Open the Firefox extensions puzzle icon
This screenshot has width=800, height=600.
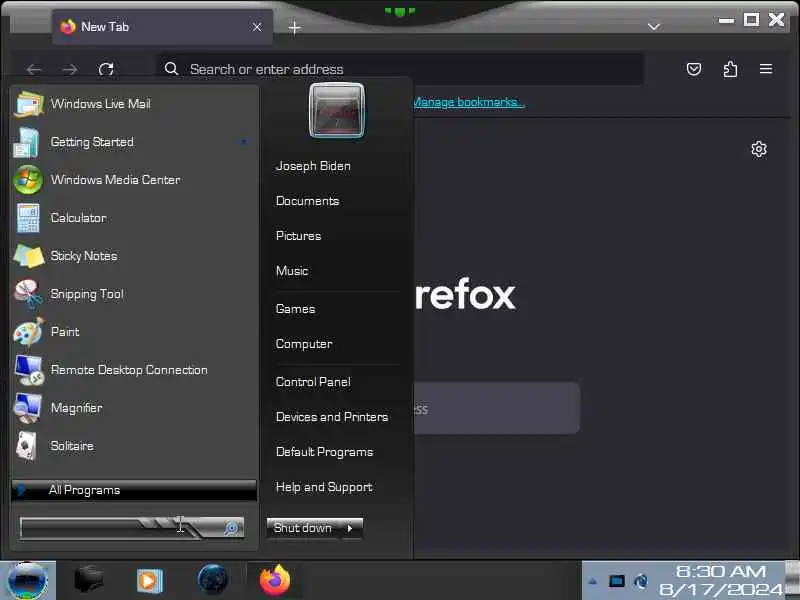(x=730, y=69)
